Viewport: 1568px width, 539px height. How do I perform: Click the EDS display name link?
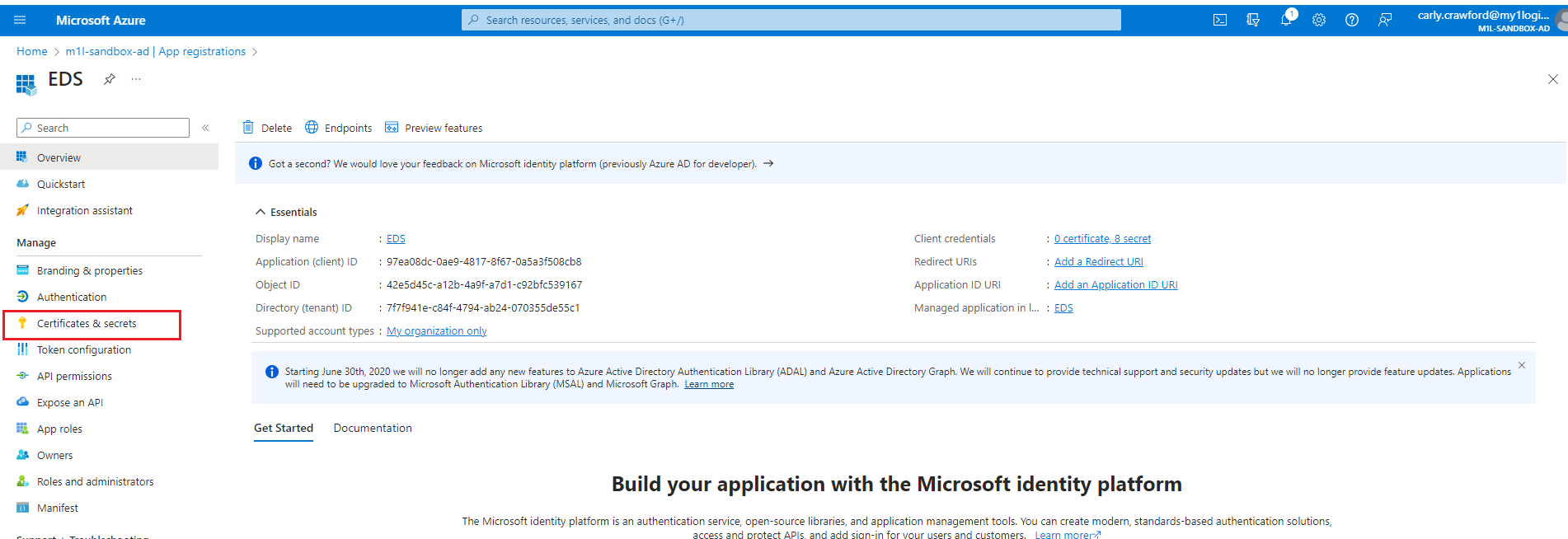(x=396, y=239)
